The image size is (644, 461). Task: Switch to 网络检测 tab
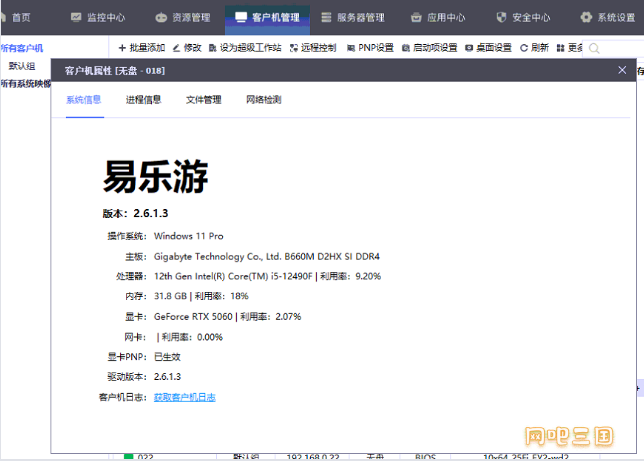(264, 100)
